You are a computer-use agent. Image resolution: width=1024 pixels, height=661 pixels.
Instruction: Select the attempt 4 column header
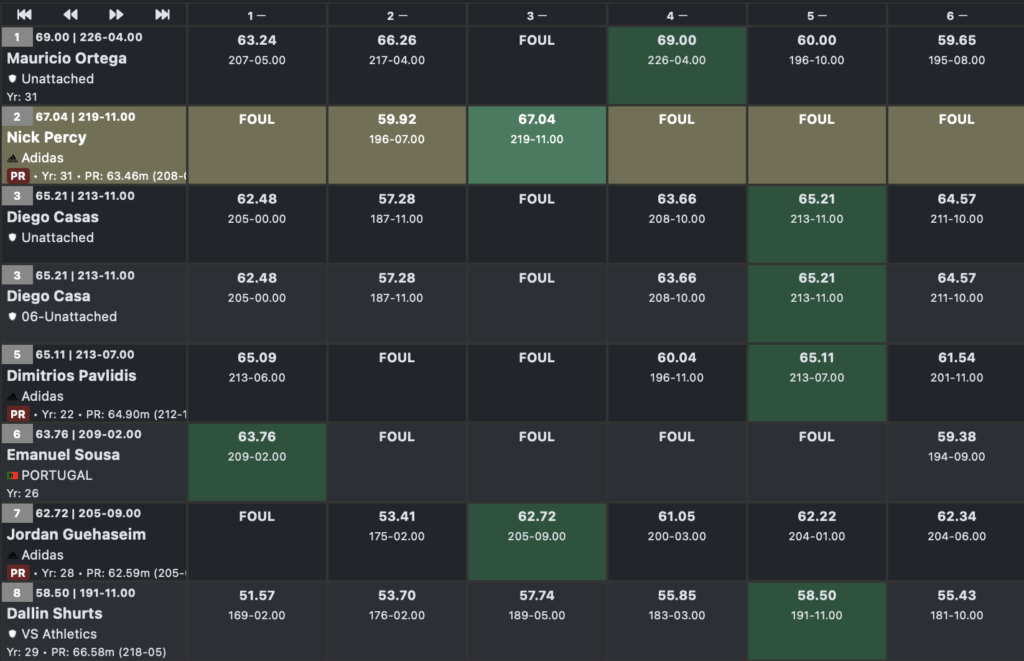coord(677,15)
